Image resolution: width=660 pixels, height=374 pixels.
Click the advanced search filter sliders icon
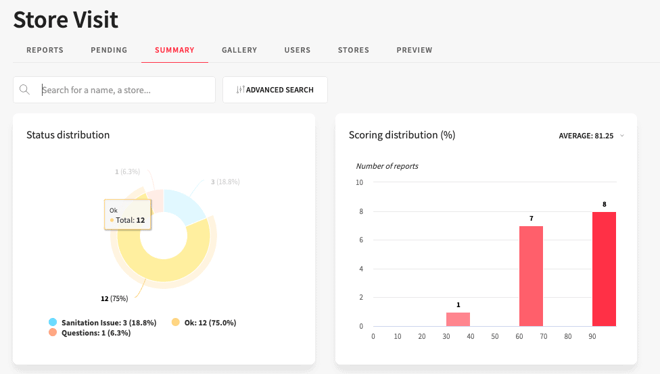[240, 90]
